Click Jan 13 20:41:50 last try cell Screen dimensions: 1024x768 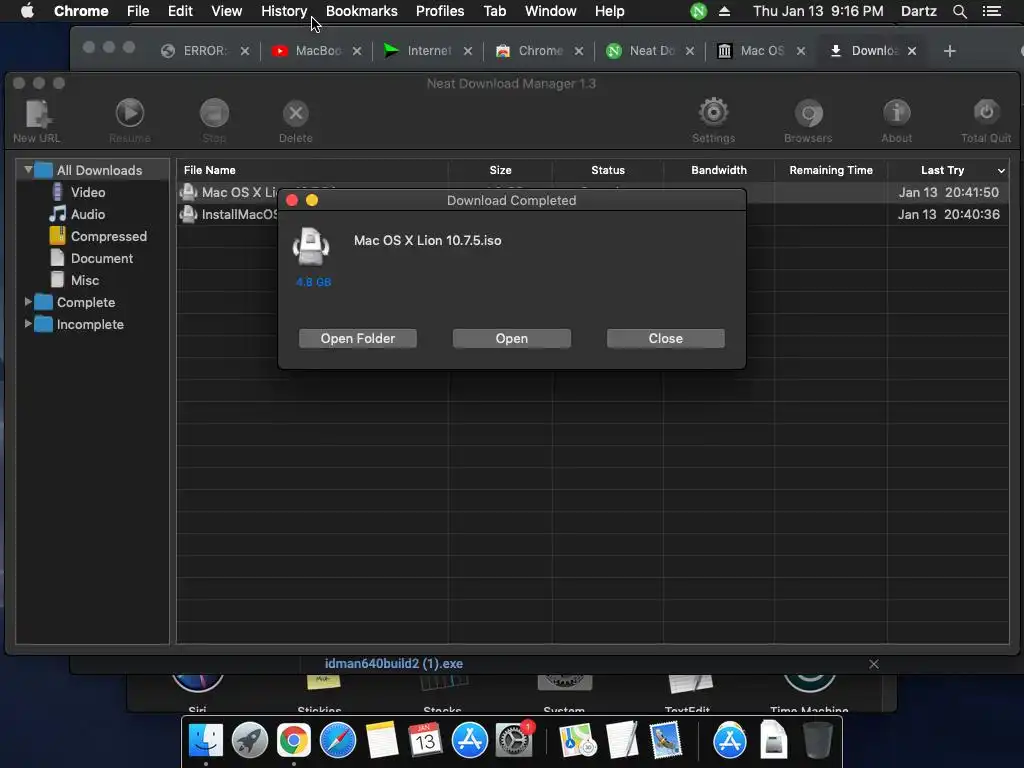pyautogui.click(x=948, y=192)
